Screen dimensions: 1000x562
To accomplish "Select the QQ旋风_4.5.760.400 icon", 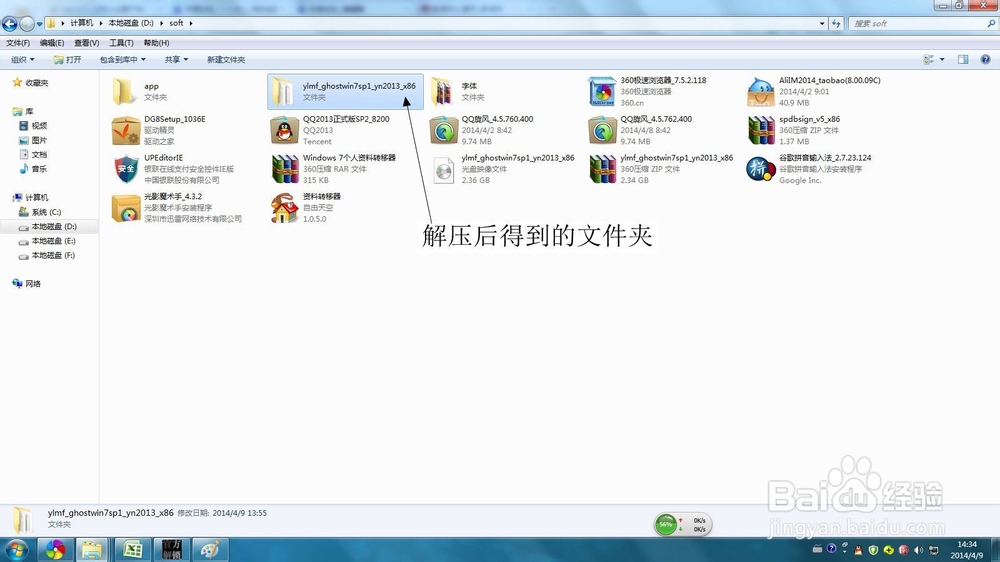I will coord(443,131).
